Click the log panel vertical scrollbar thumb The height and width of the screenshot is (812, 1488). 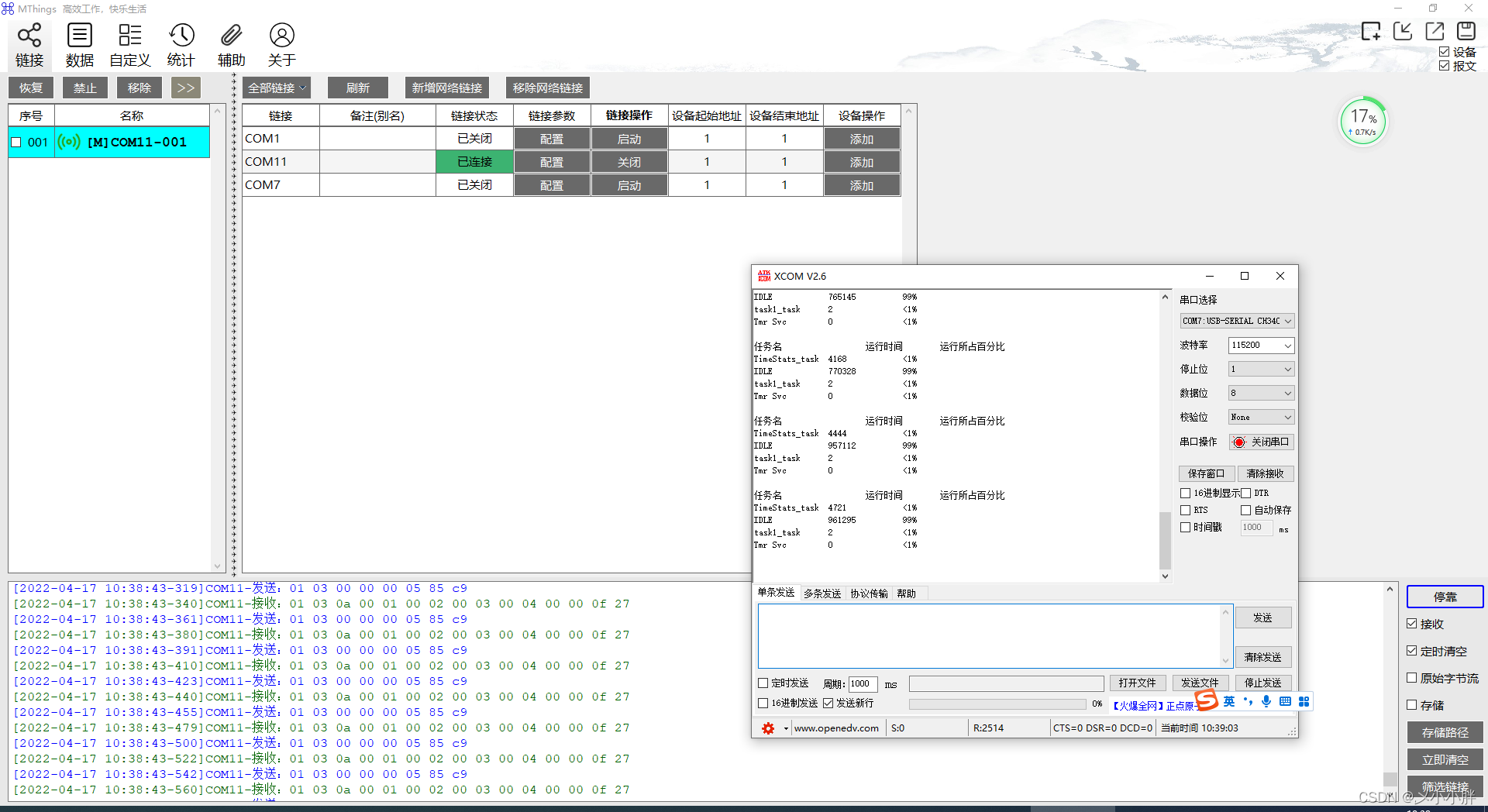[1390, 779]
